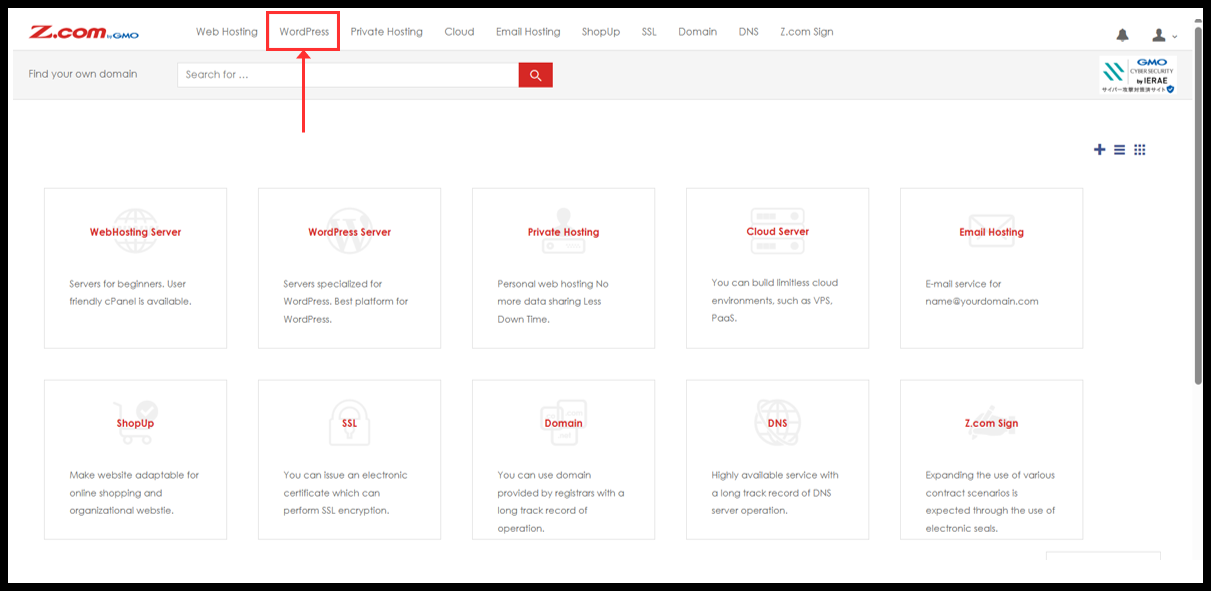Click the DNS globe icon

pos(778,422)
